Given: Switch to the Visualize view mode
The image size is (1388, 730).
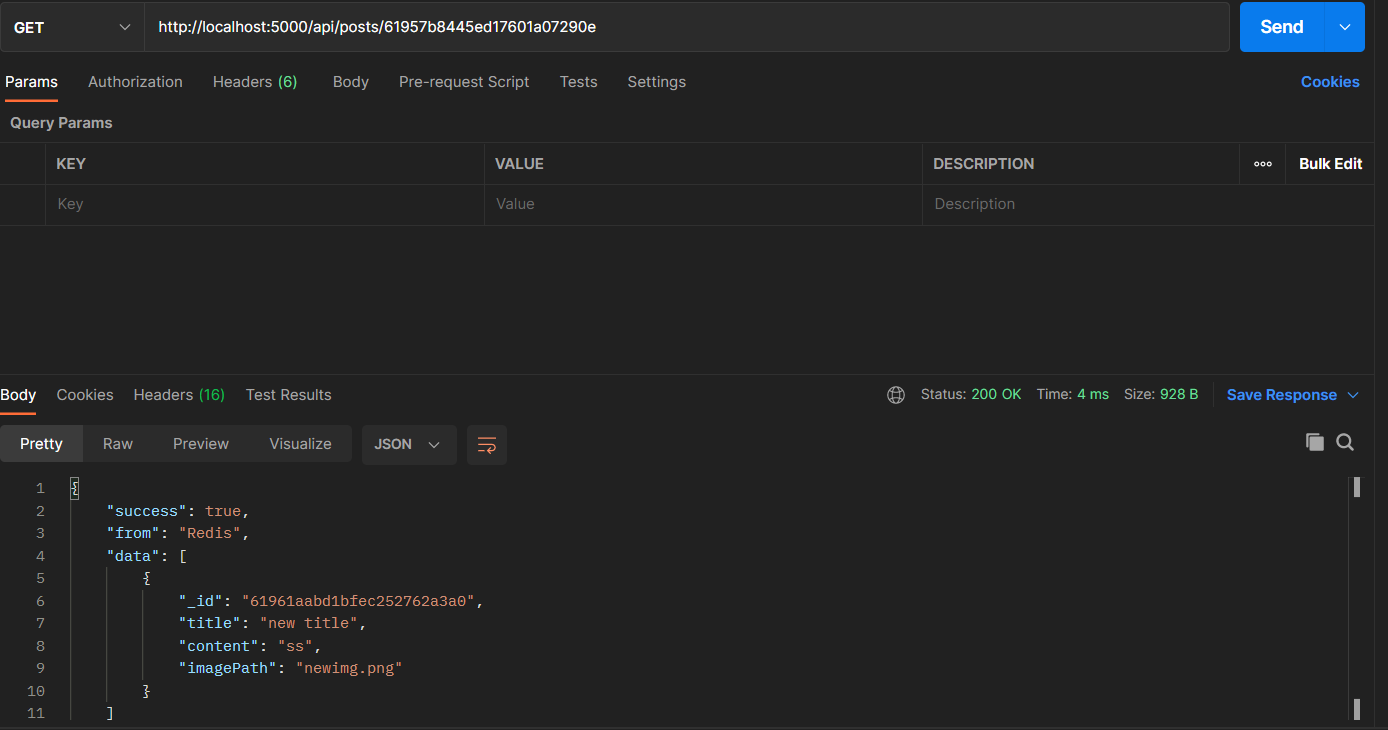Looking at the screenshot, I should tap(300, 444).
